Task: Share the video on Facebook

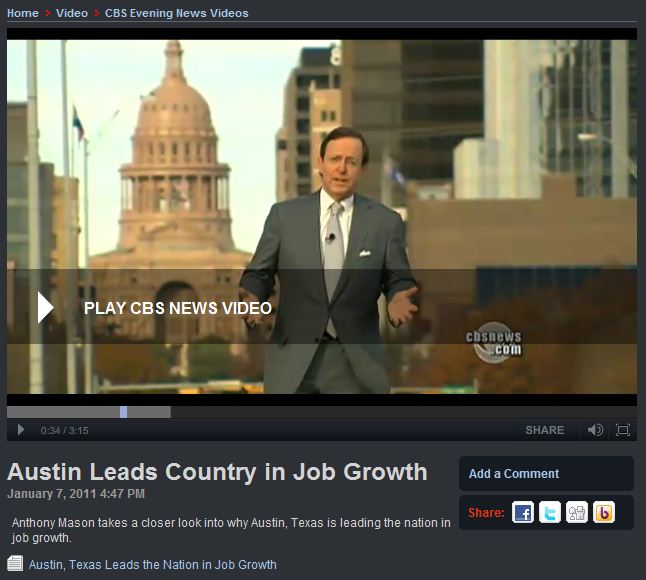Action: pos(523,512)
